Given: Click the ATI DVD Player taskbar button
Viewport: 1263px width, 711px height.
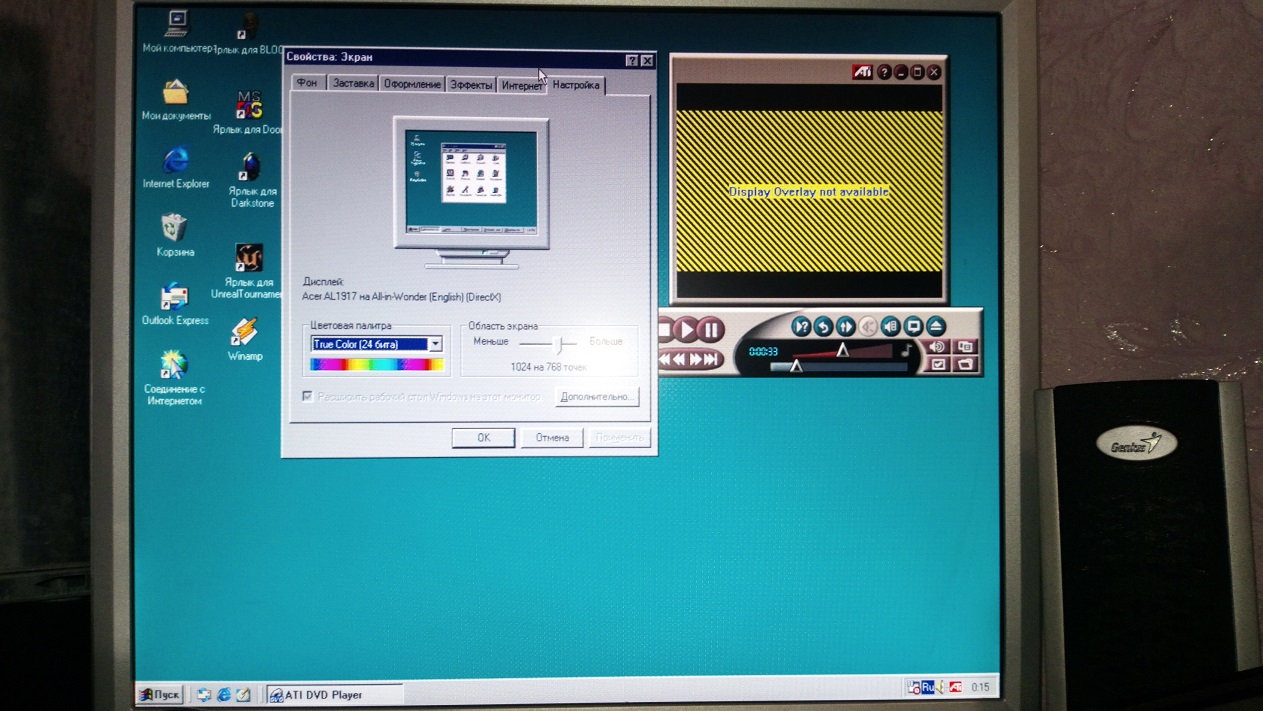Looking at the screenshot, I should (x=334, y=694).
